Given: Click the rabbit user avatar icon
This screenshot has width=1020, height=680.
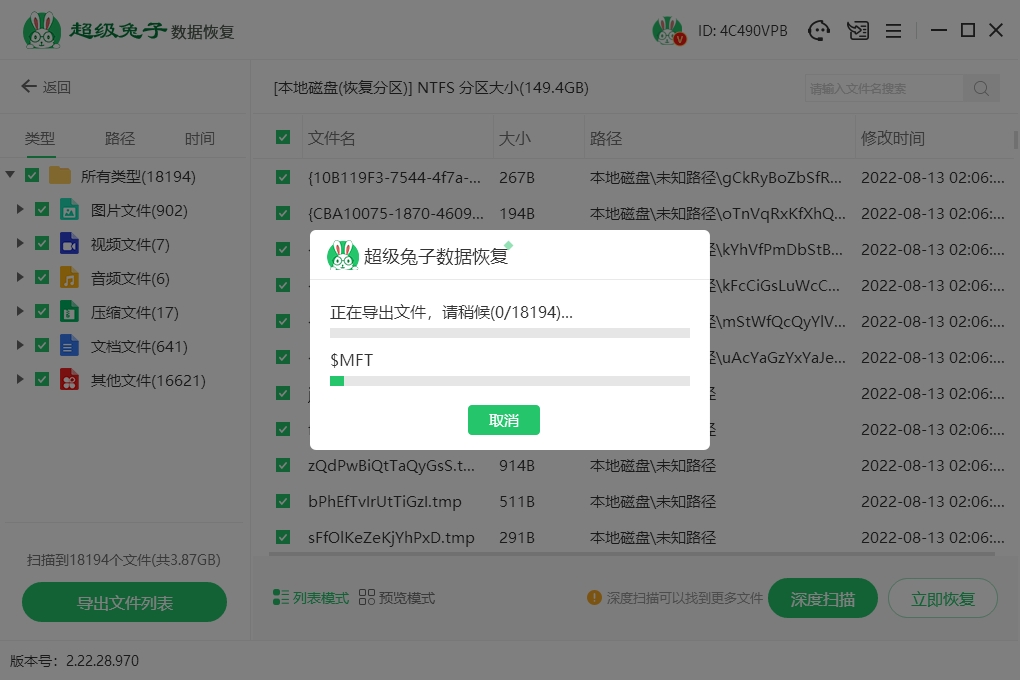Looking at the screenshot, I should tap(667, 31).
